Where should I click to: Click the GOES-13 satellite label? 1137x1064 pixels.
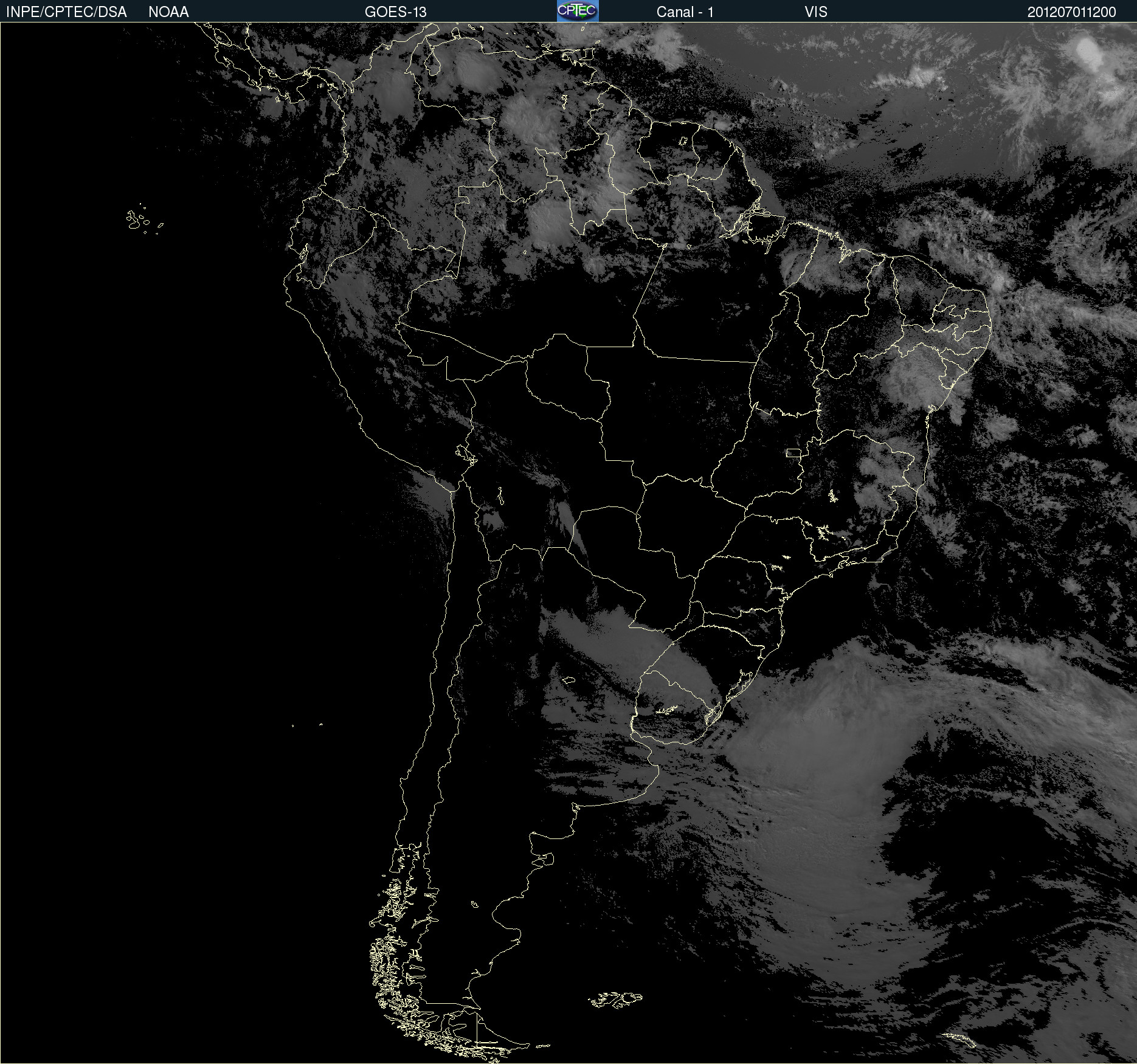coord(396,12)
